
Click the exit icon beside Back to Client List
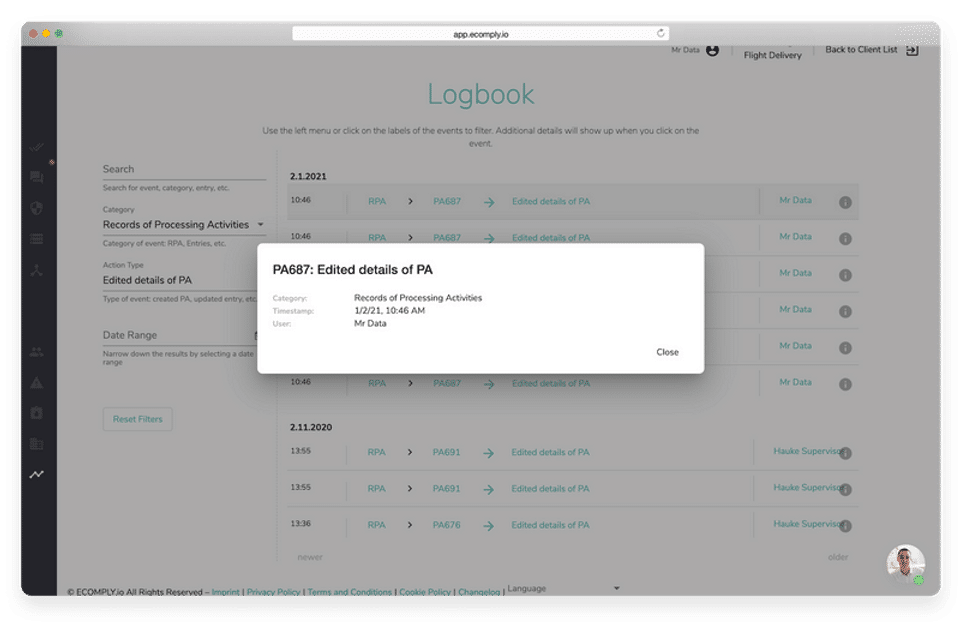[912, 50]
